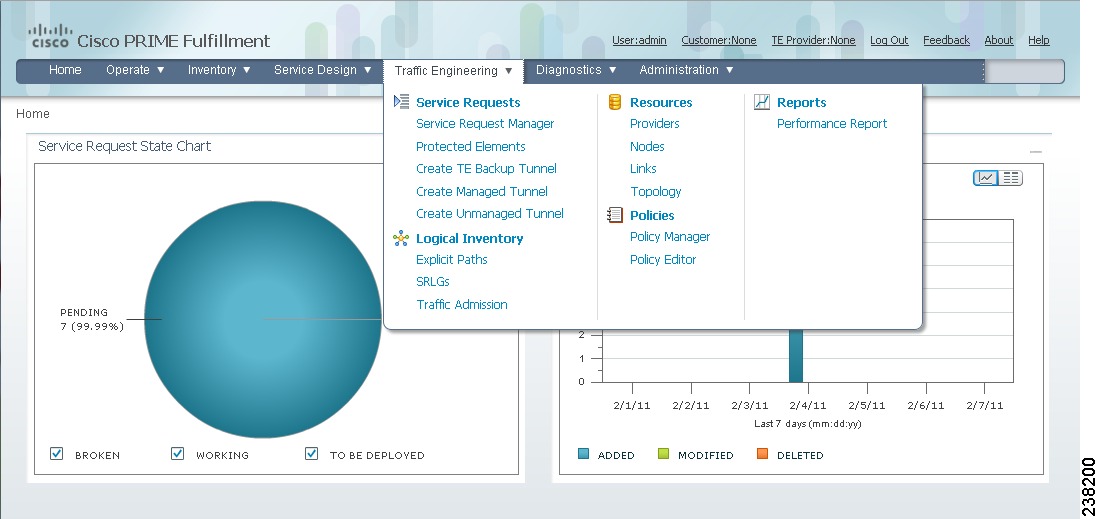The height and width of the screenshot is (519, 1102).
Task: Open Nodes under Resources
Action: (x=647, y=146)
